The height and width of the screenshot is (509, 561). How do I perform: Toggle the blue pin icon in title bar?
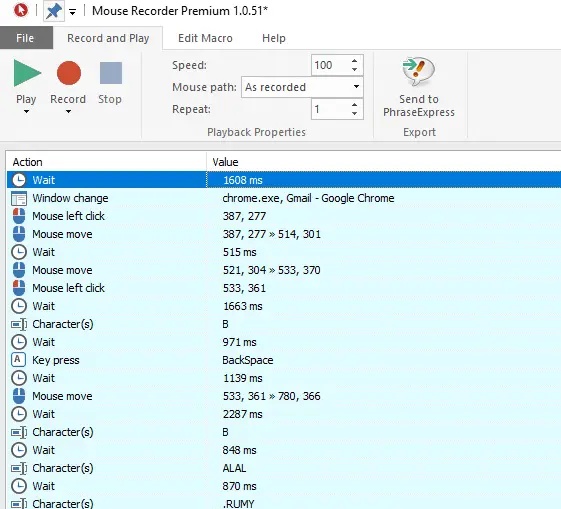(54, 11)
